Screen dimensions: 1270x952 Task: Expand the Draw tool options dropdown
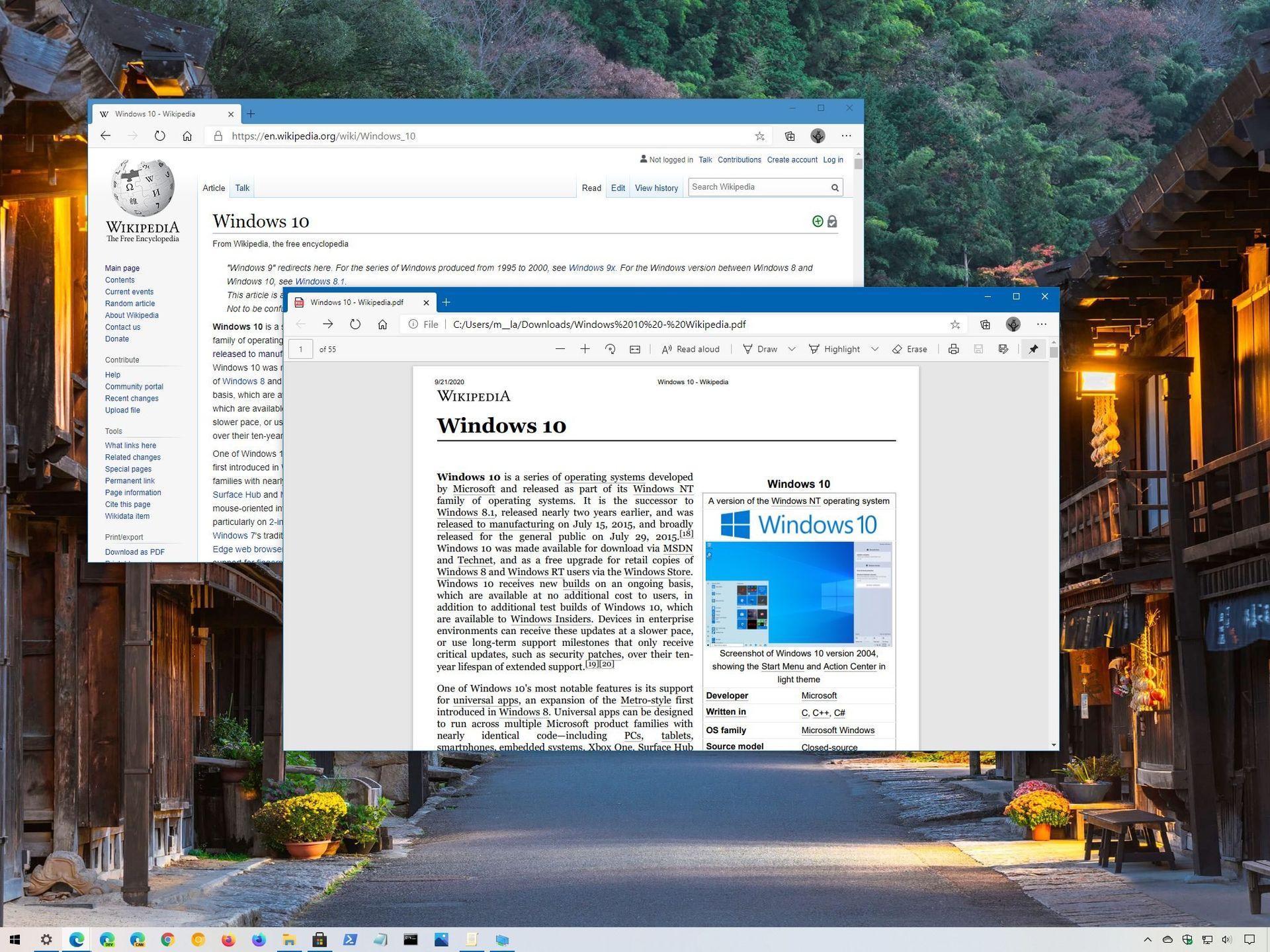coord(796,349)
